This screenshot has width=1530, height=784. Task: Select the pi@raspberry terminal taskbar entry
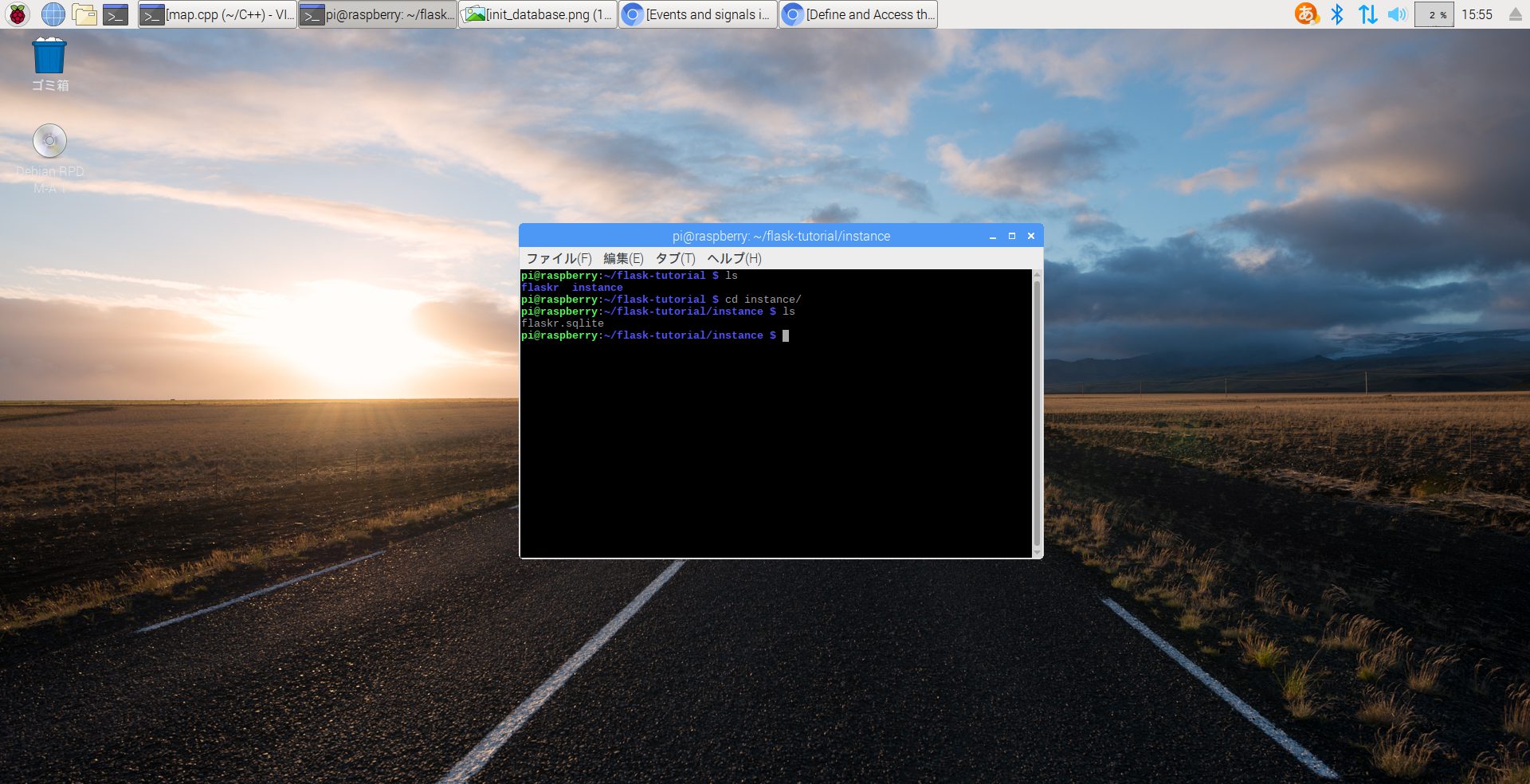[378, 14]
